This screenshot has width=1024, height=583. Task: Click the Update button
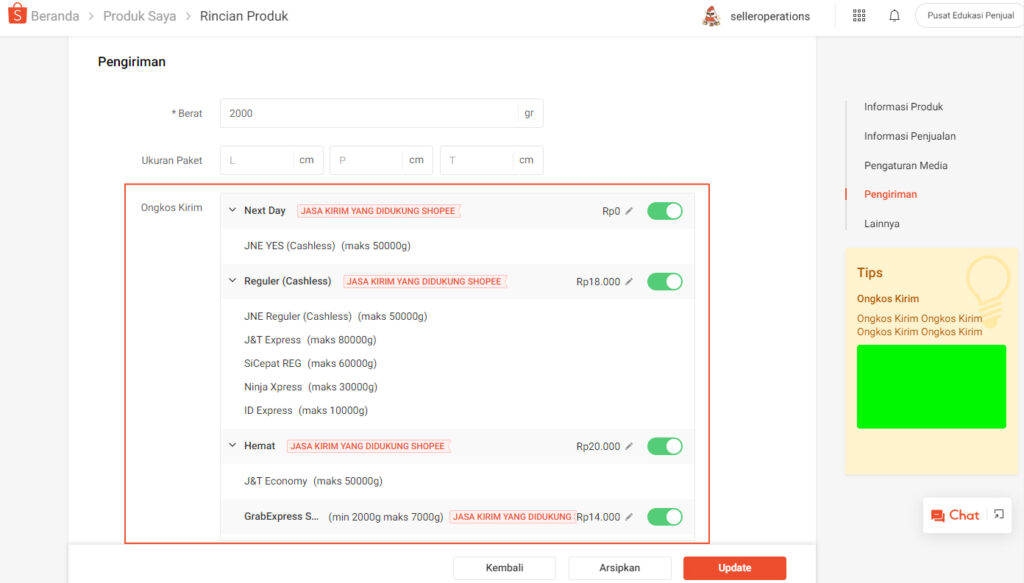point(735,568)
